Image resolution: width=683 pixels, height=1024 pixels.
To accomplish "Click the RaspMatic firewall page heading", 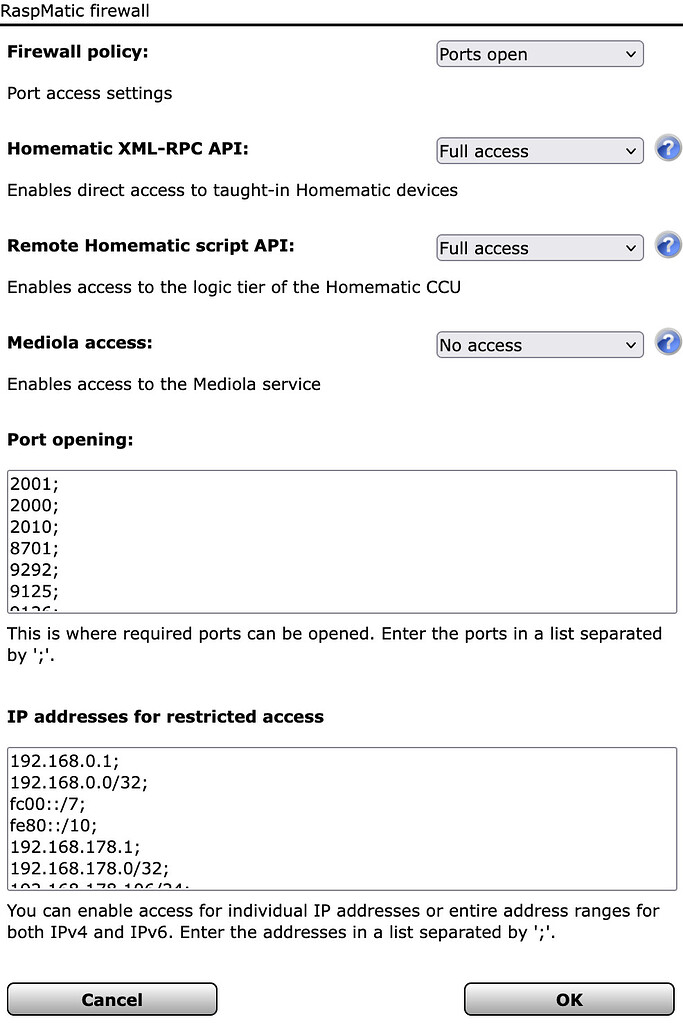I will coord(76,12).
